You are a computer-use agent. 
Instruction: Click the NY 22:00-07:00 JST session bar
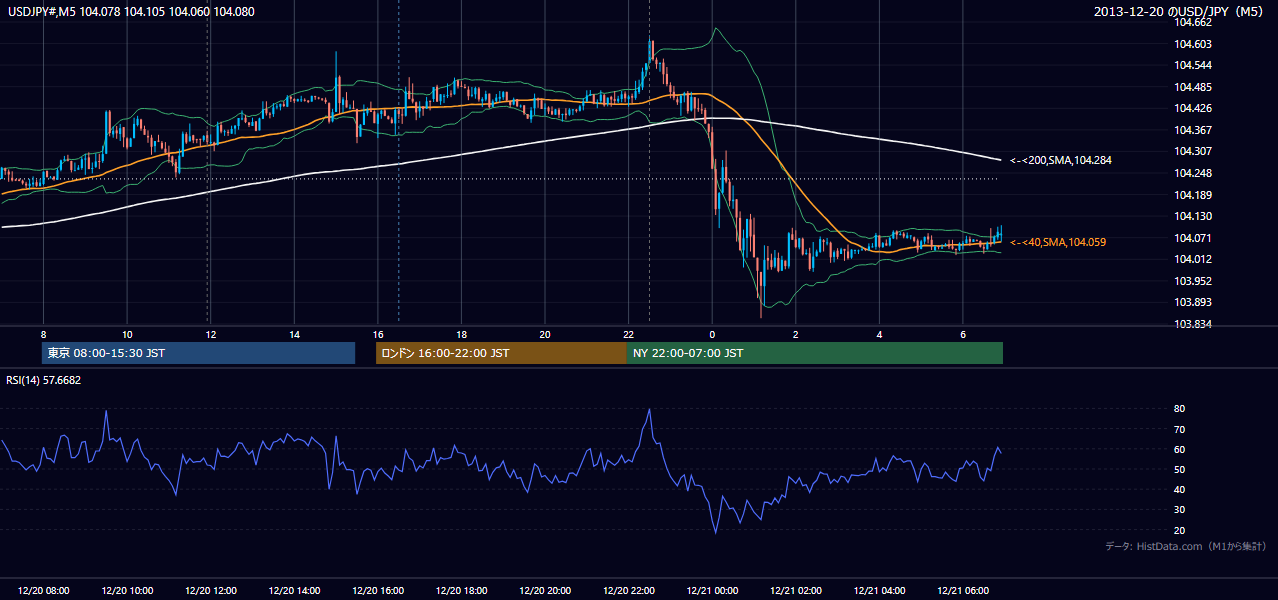(x=815, y=353)
